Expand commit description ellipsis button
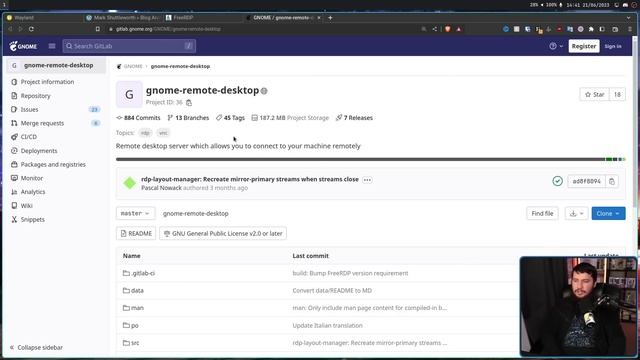The width and height of the screenshot is (640, 360). [367, 180]
